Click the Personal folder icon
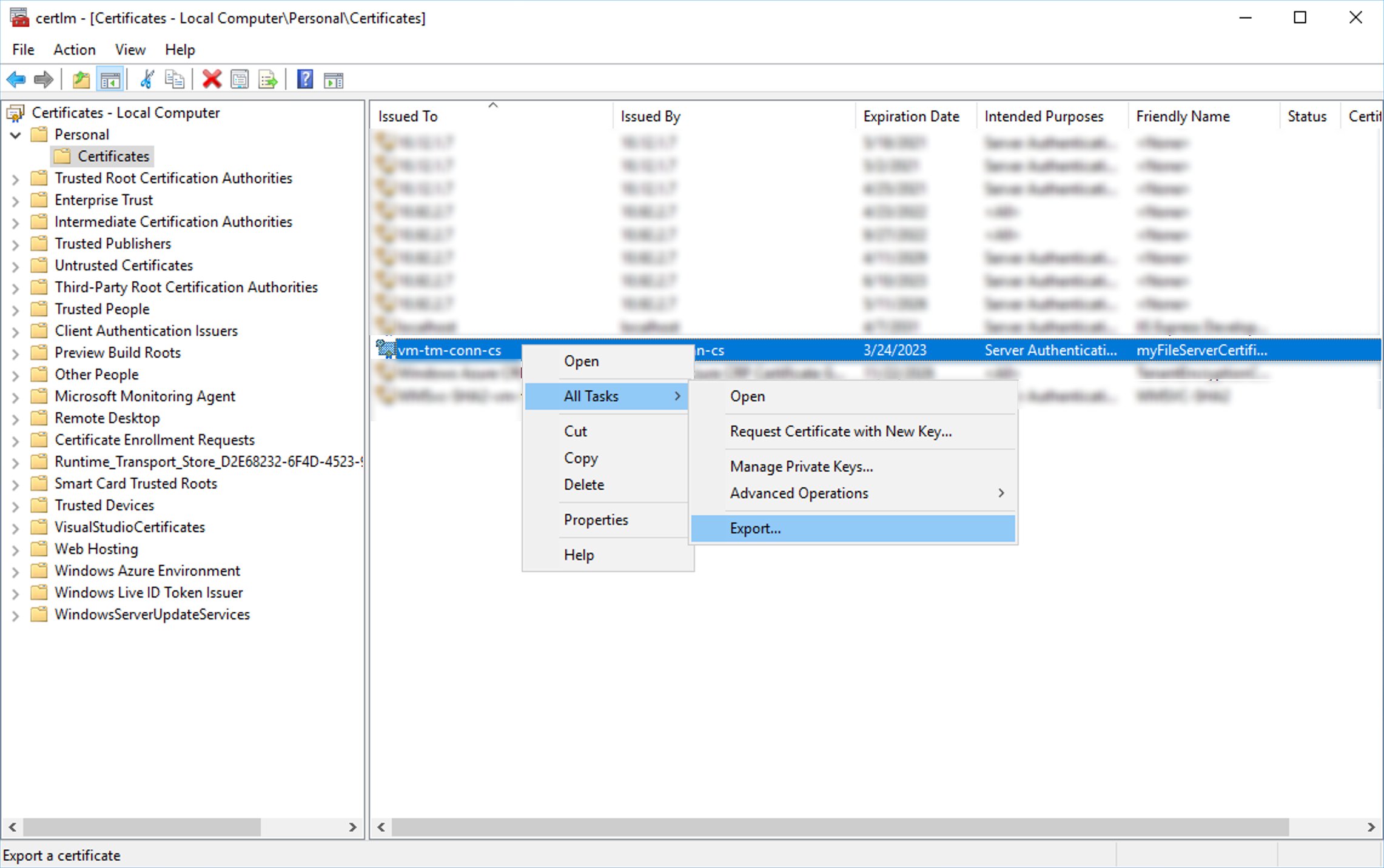The height and width of the screenshot is (868, 1384). [39, 135]
